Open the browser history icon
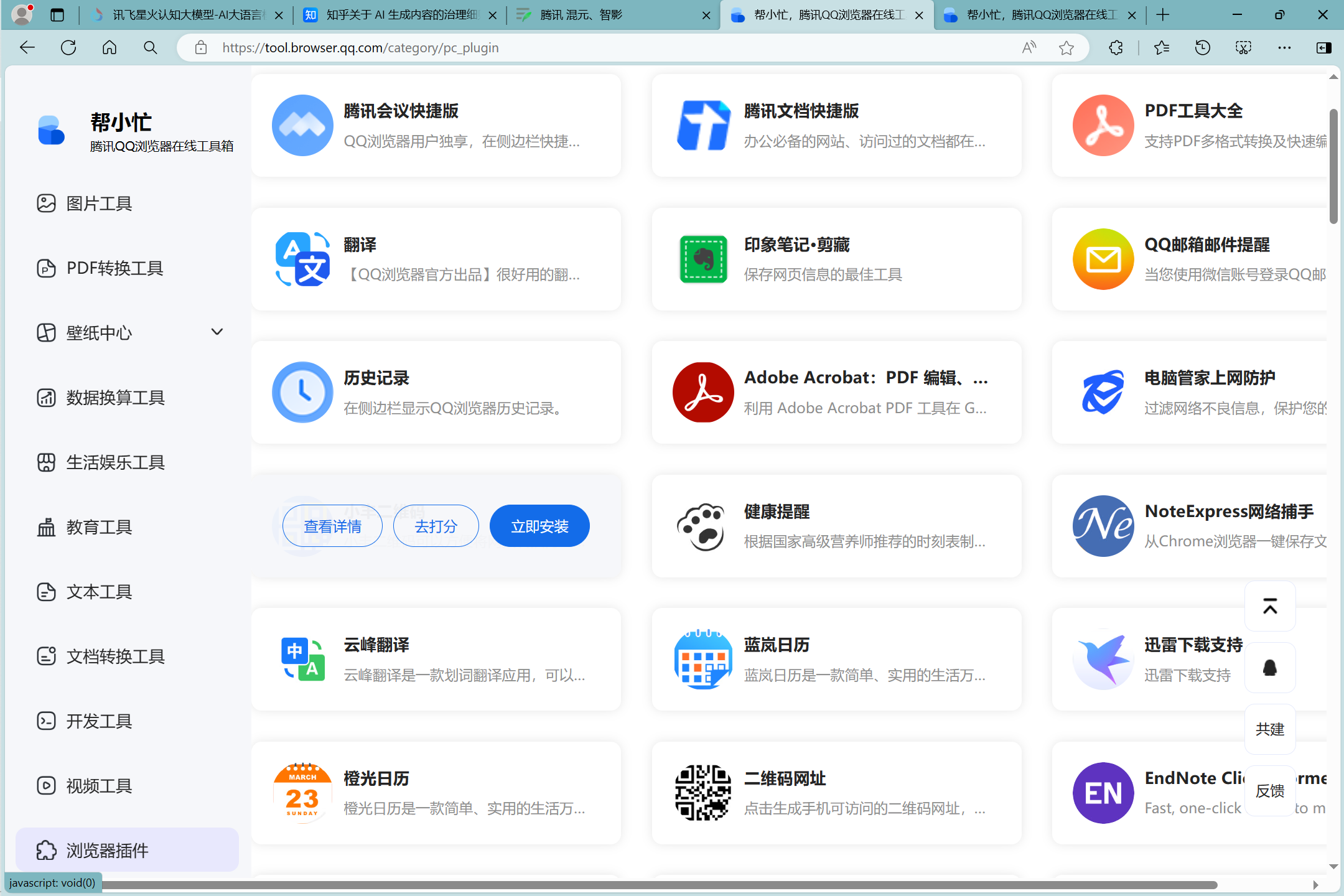Screen dimensions: 1344x896 pos(1202,48)
